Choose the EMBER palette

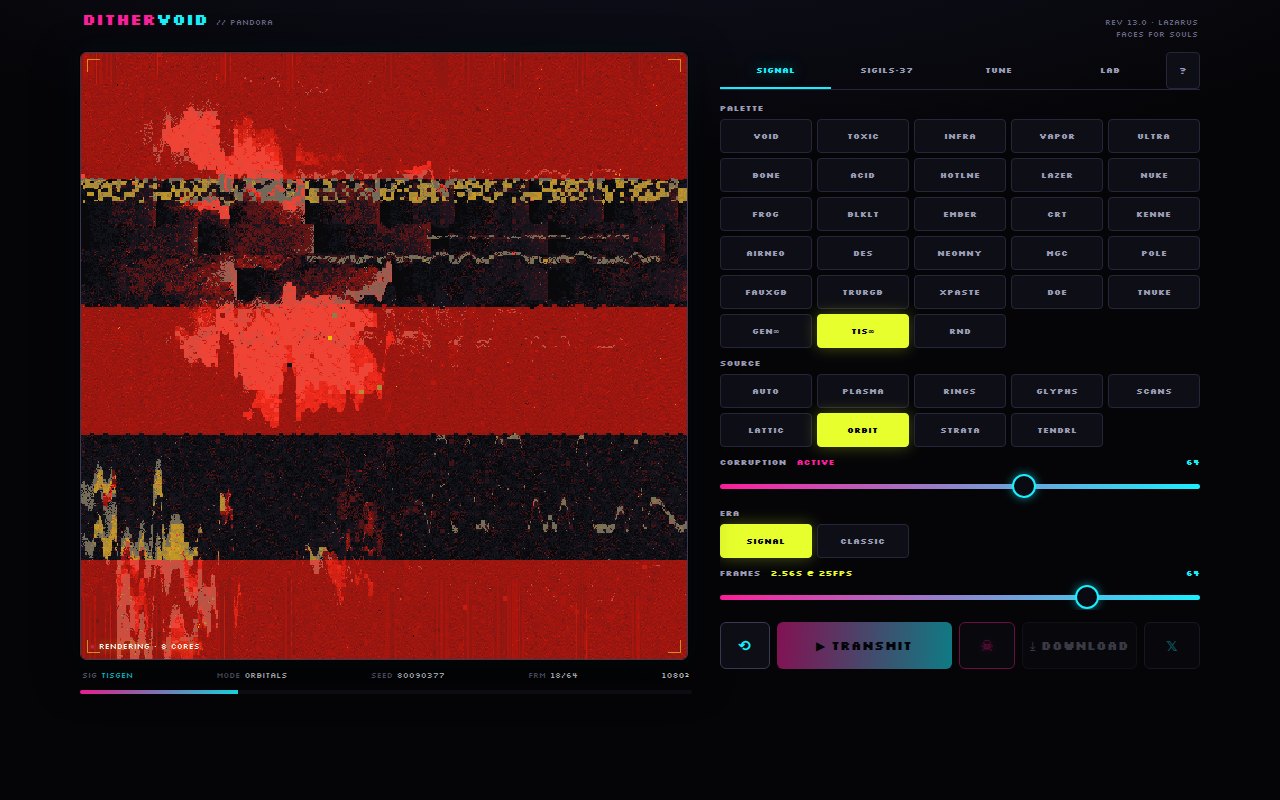point(960,214)
